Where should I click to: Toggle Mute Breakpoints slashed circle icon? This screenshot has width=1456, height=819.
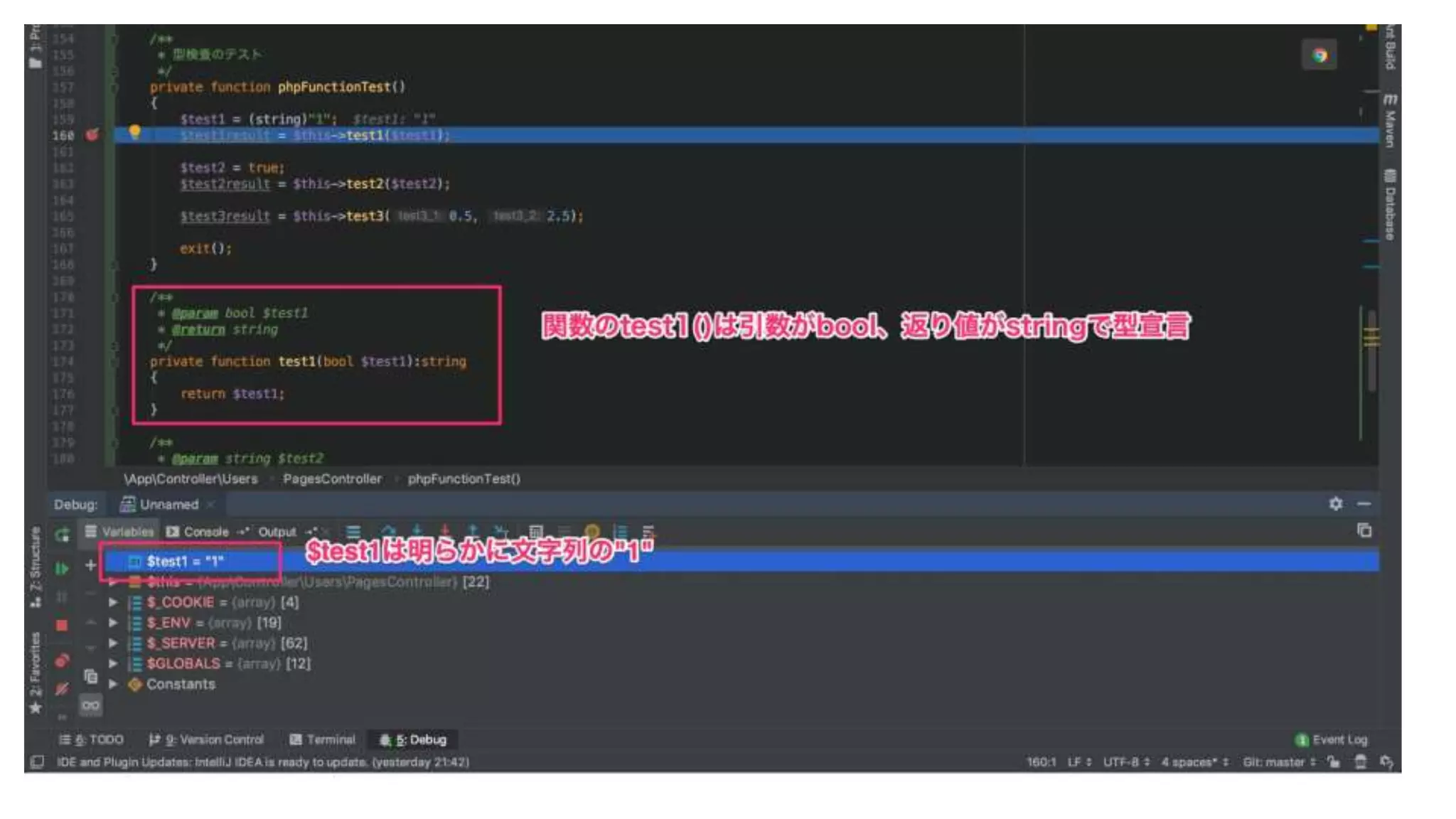(62, 688)
